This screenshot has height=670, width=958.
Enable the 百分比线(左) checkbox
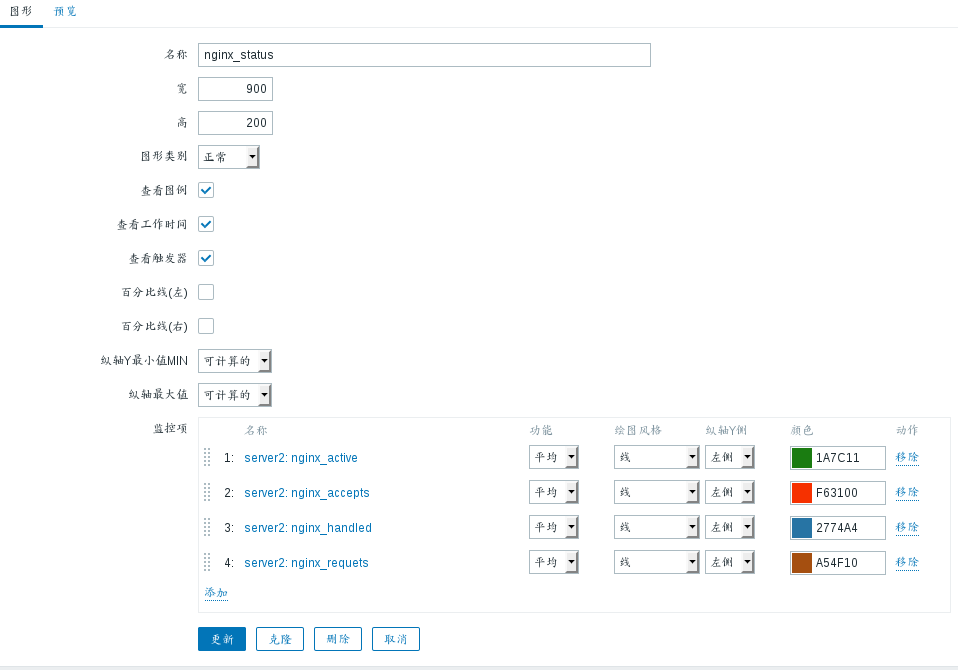pyautogui.click(x=206, y=292)
